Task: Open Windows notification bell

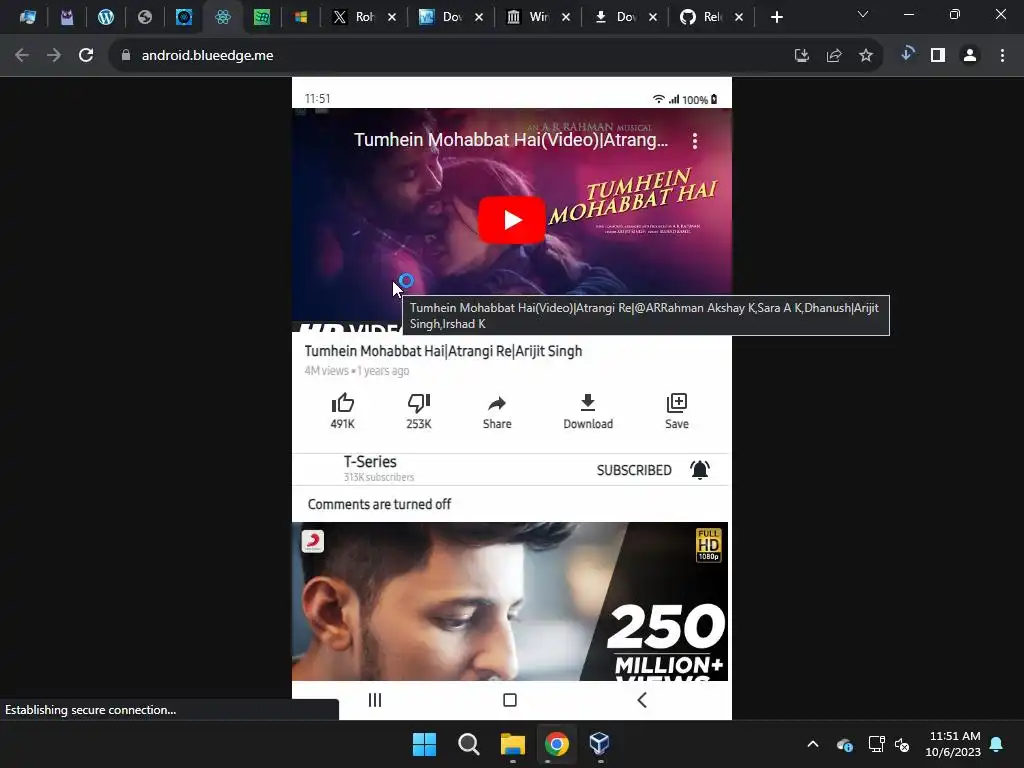Action: [997, 744]
